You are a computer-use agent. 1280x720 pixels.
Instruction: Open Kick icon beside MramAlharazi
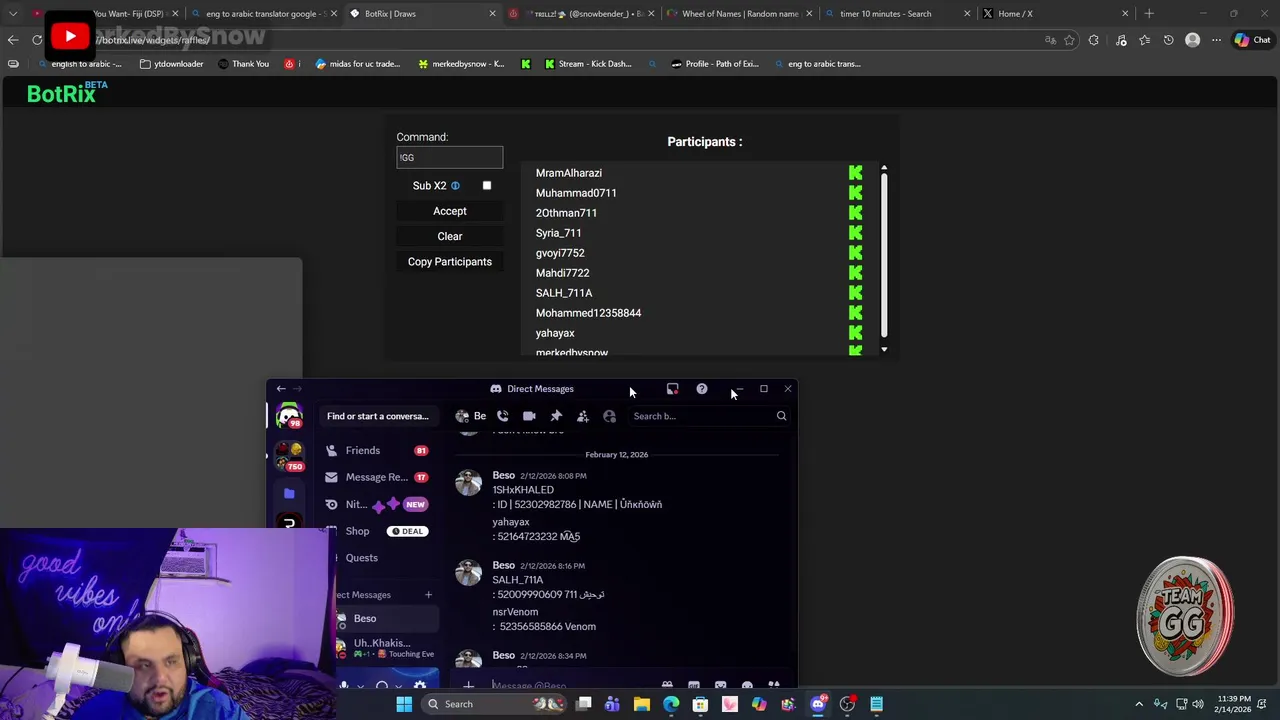[855, 173]
